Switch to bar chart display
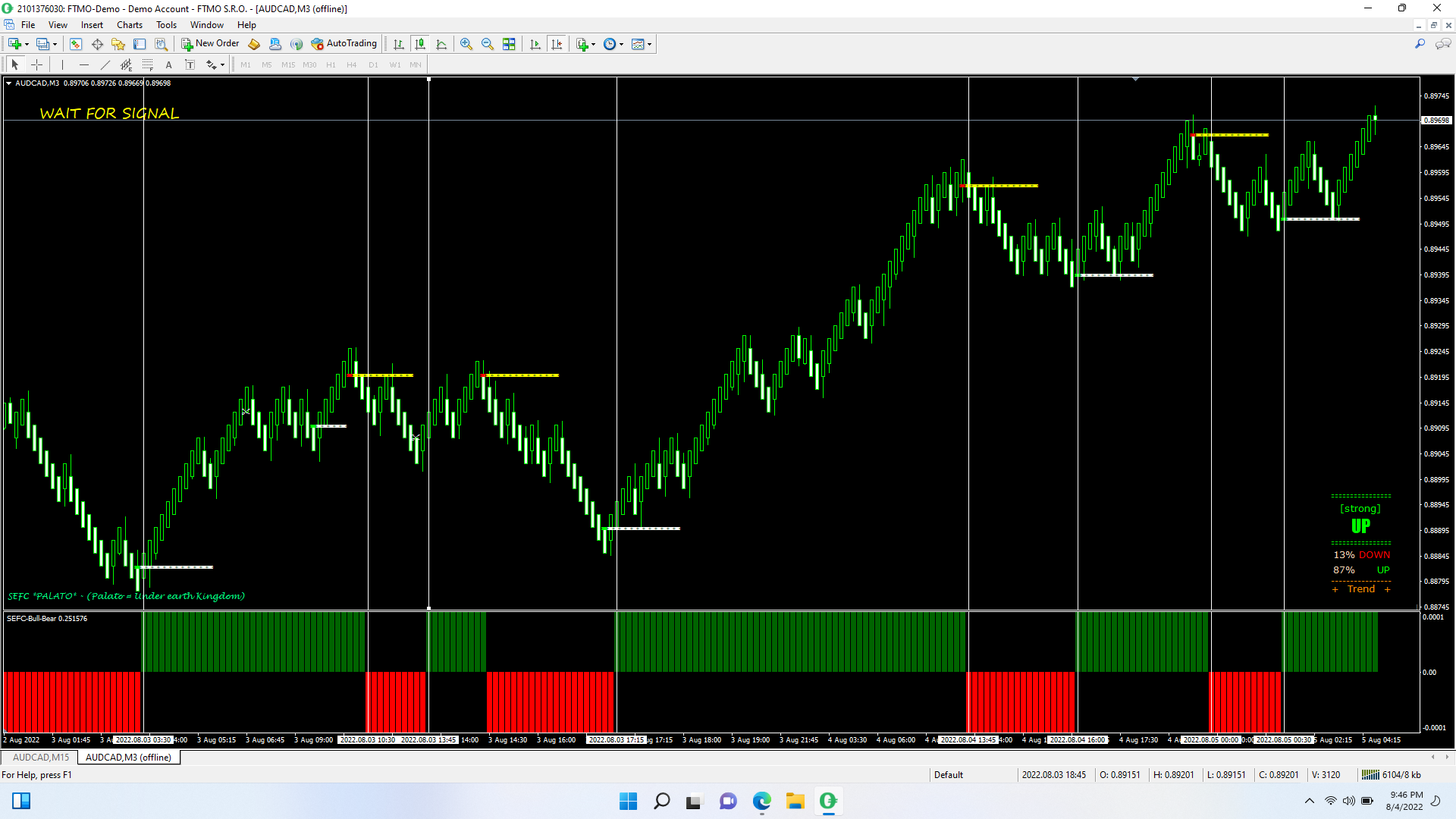Image resolution: width=1456 pixels, height=819 pixels. [399, 44]
